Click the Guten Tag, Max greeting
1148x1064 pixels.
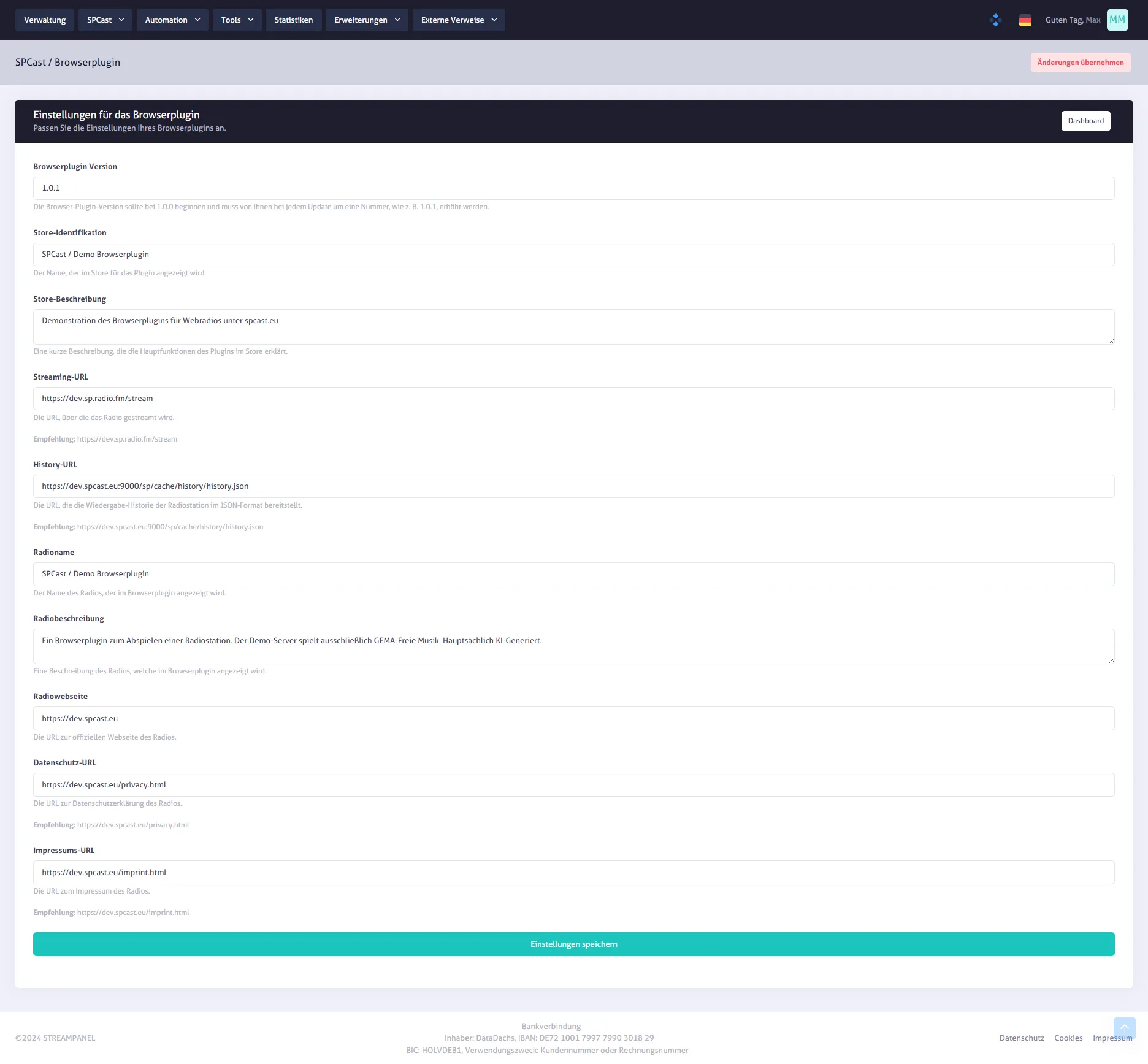(1073, 20)
